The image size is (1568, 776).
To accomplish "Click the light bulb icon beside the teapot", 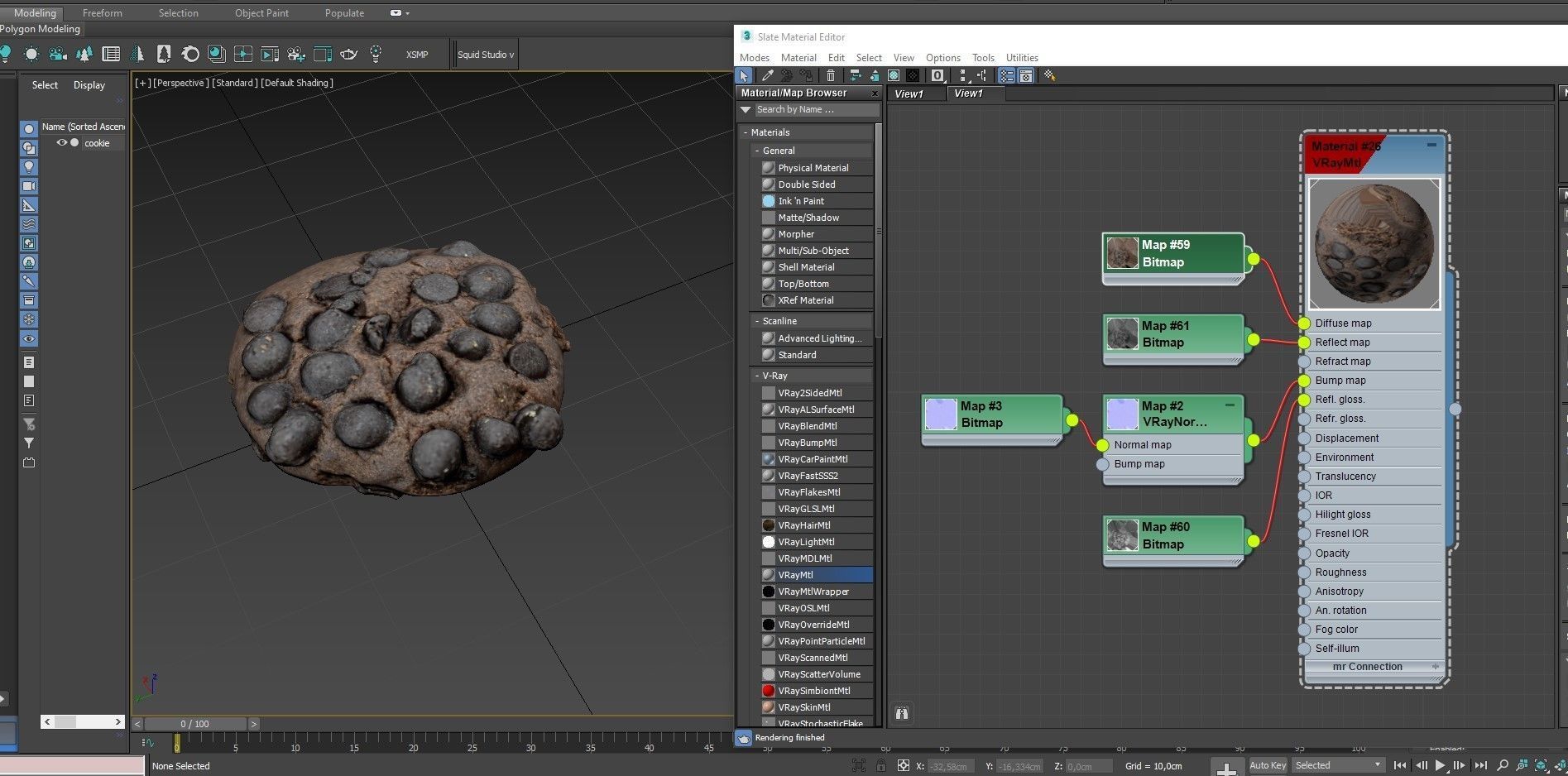I will (376, 54).
